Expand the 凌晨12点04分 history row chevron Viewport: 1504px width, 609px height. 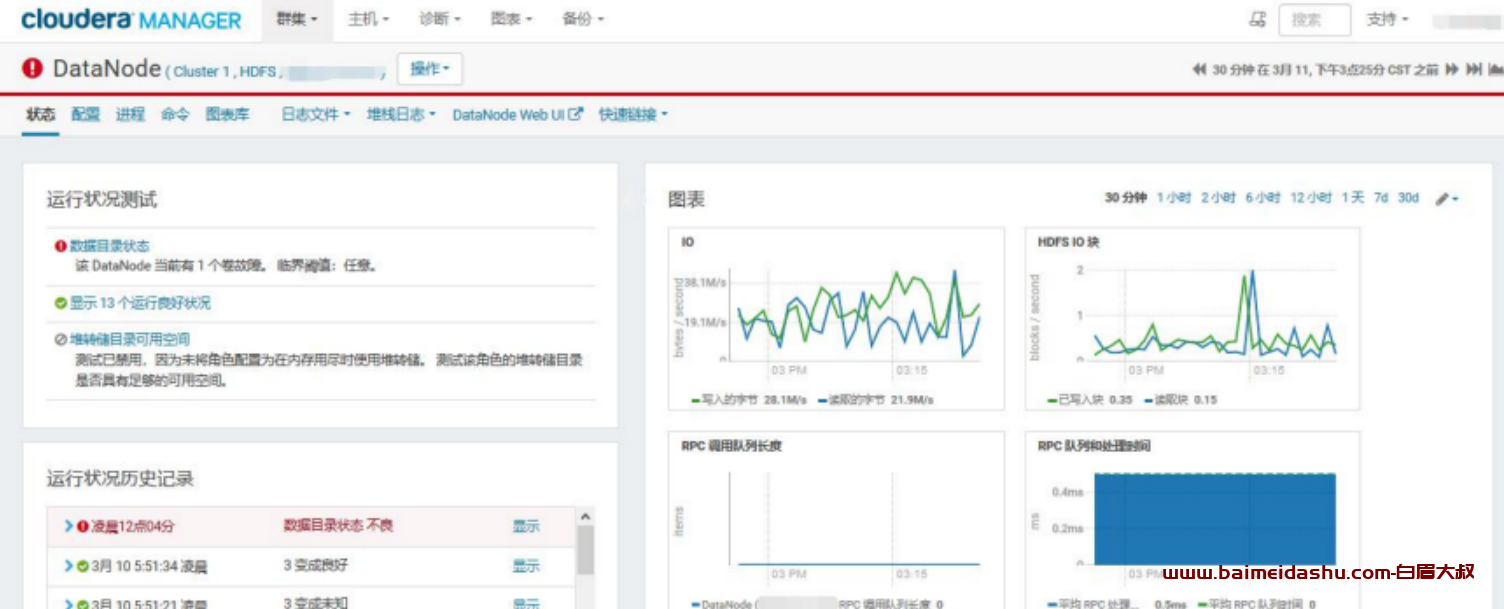[68, 526]
